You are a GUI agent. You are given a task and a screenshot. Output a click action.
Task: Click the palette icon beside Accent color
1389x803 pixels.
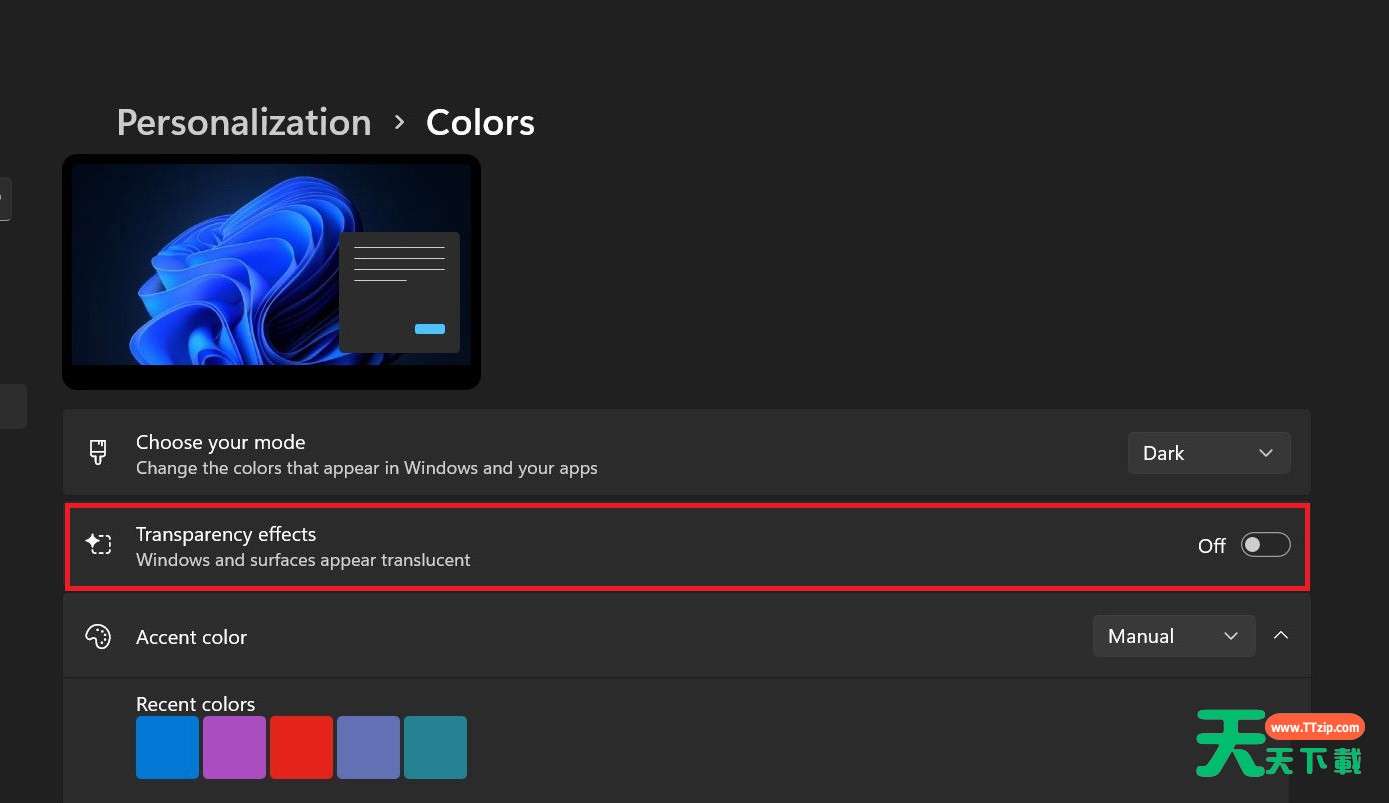pos(98,637)
